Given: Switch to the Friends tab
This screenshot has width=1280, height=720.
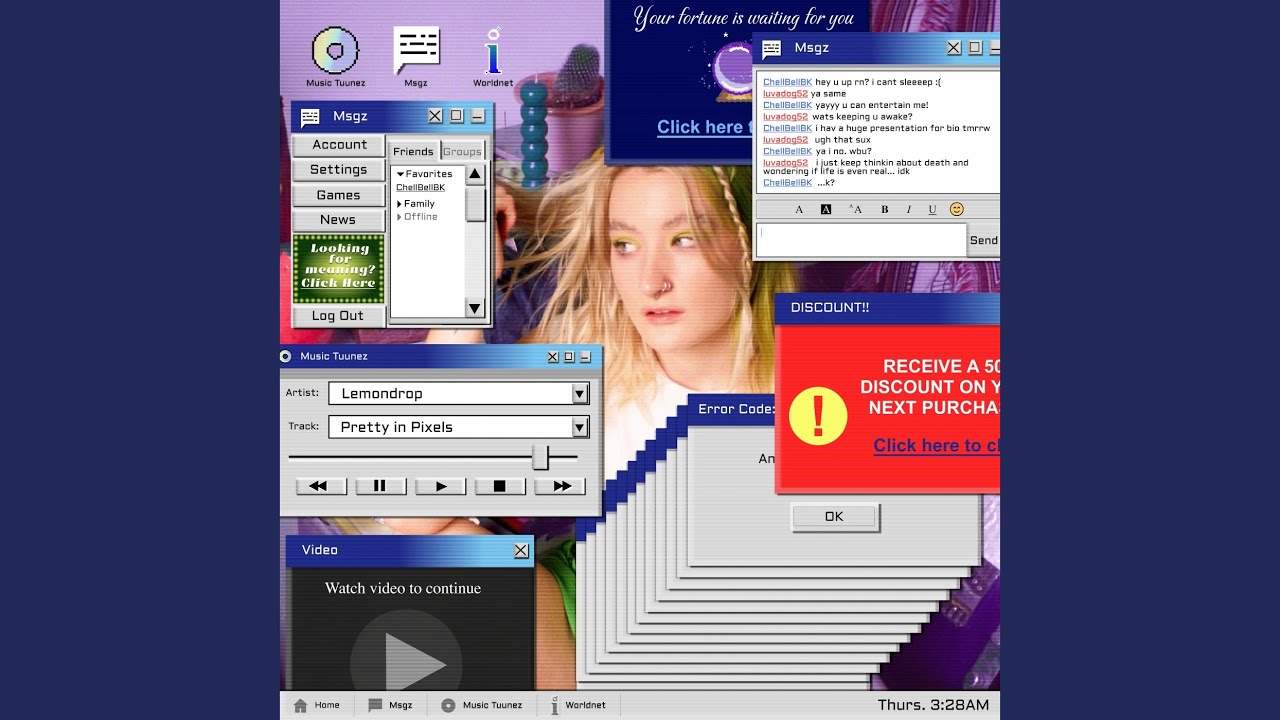Looking at the screenshot, I should pos(413,151).
